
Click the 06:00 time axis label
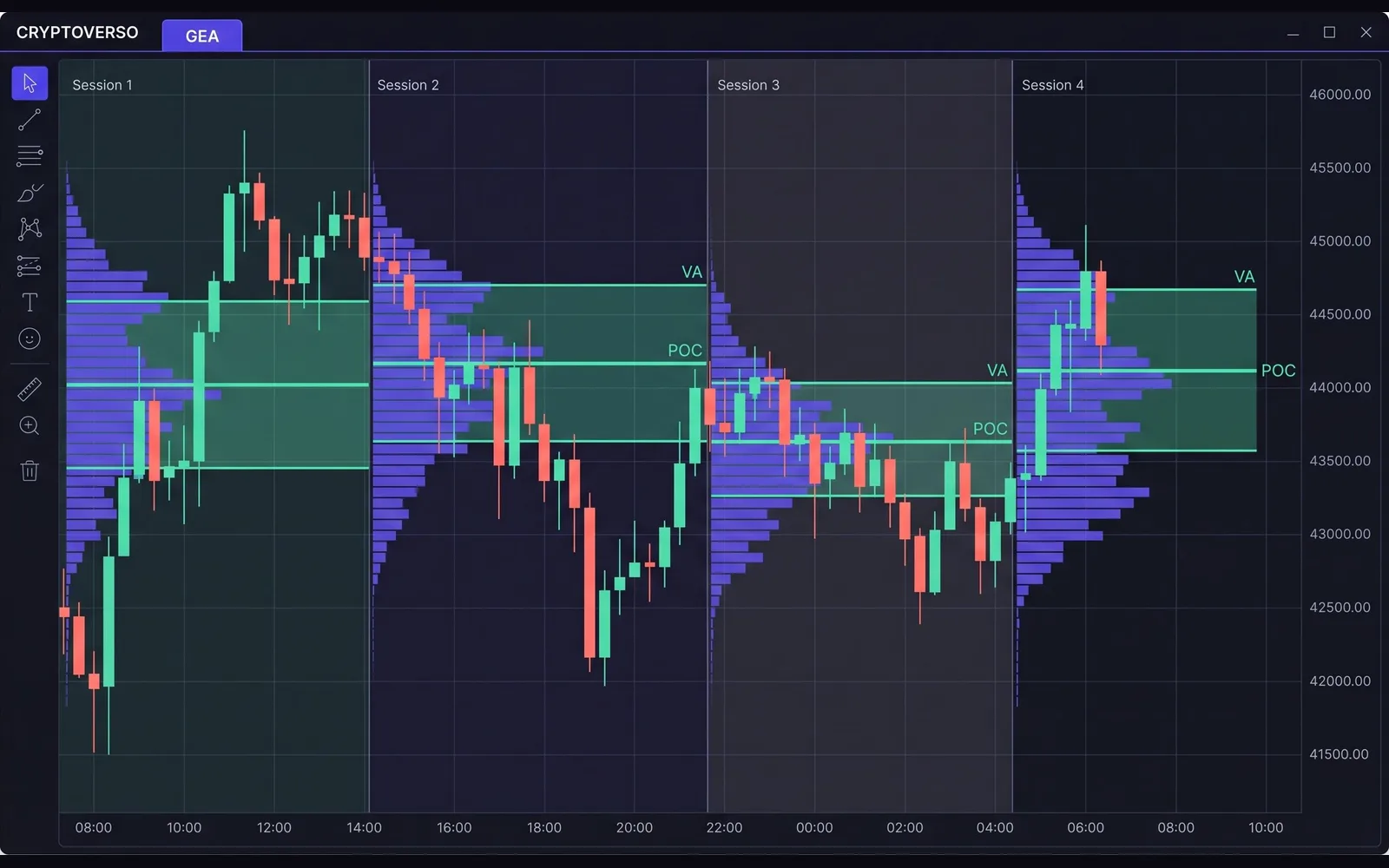pos(1085,828)
